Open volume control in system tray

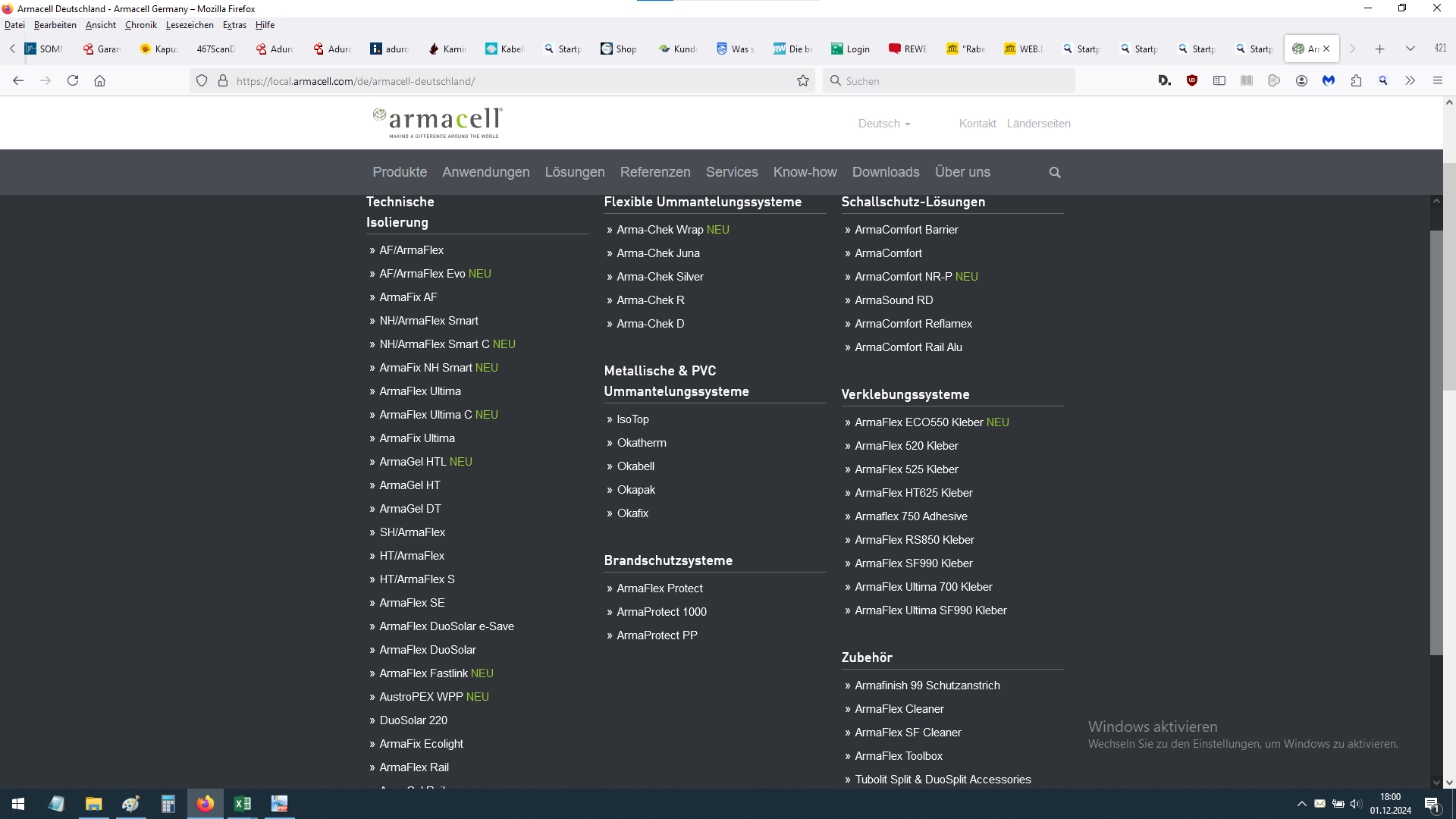click(x=1356, y=804)
